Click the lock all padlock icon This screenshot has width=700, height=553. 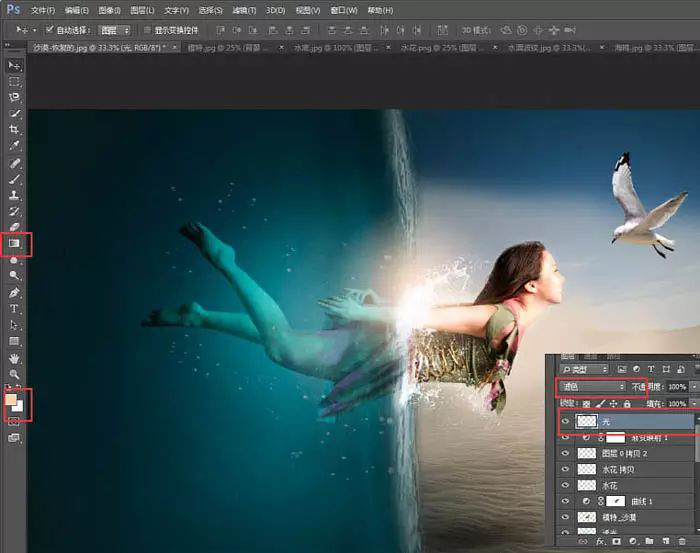pos(627,403)
